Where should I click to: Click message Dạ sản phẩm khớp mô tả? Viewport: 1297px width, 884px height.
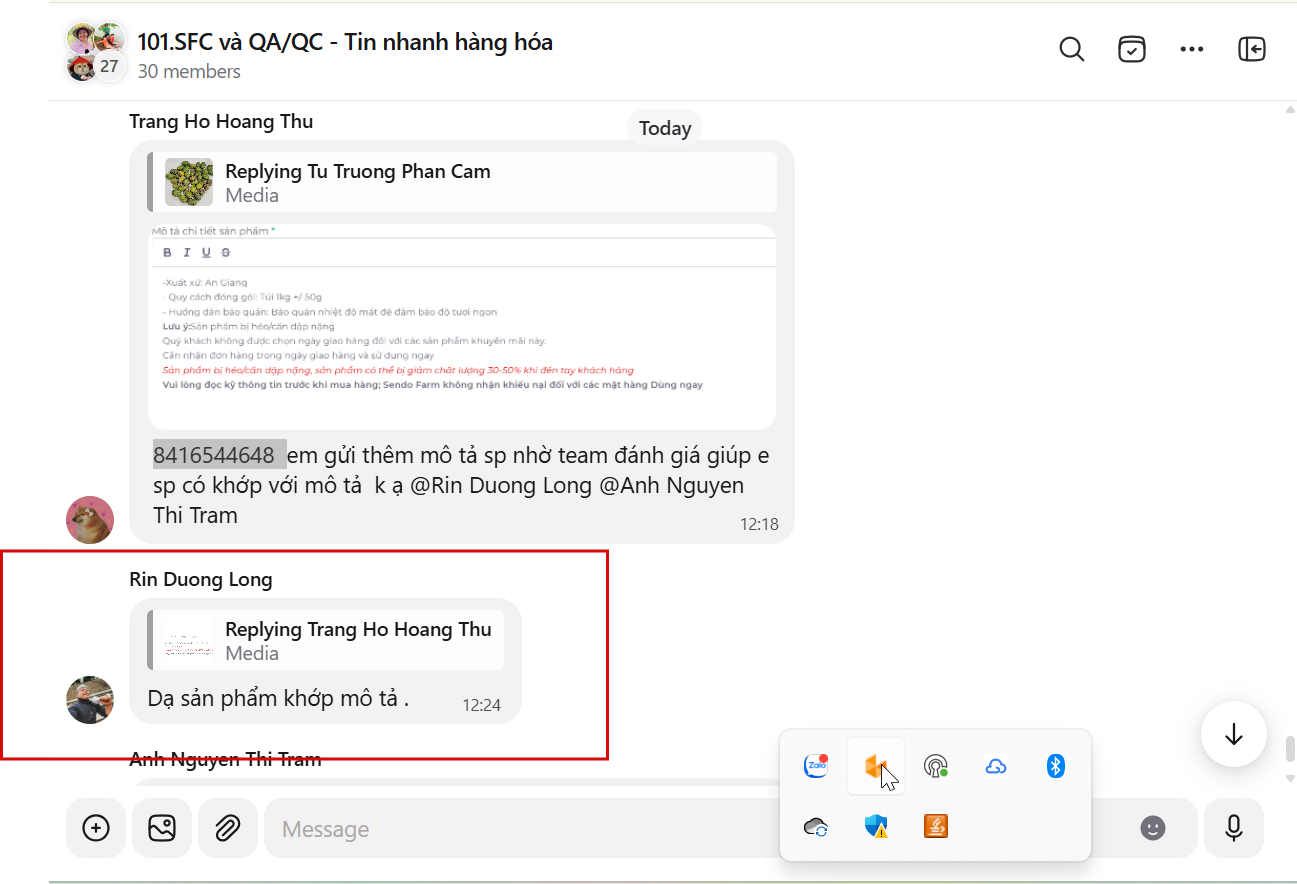point(278,698)
